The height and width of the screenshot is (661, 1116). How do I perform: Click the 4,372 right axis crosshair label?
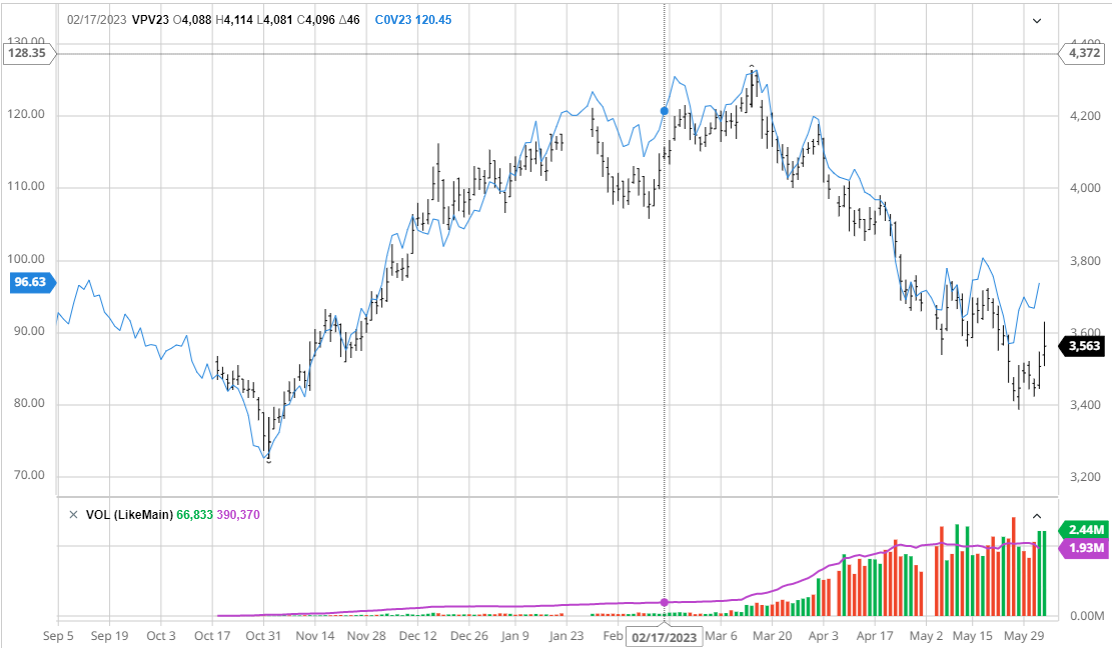(1084, 53)
